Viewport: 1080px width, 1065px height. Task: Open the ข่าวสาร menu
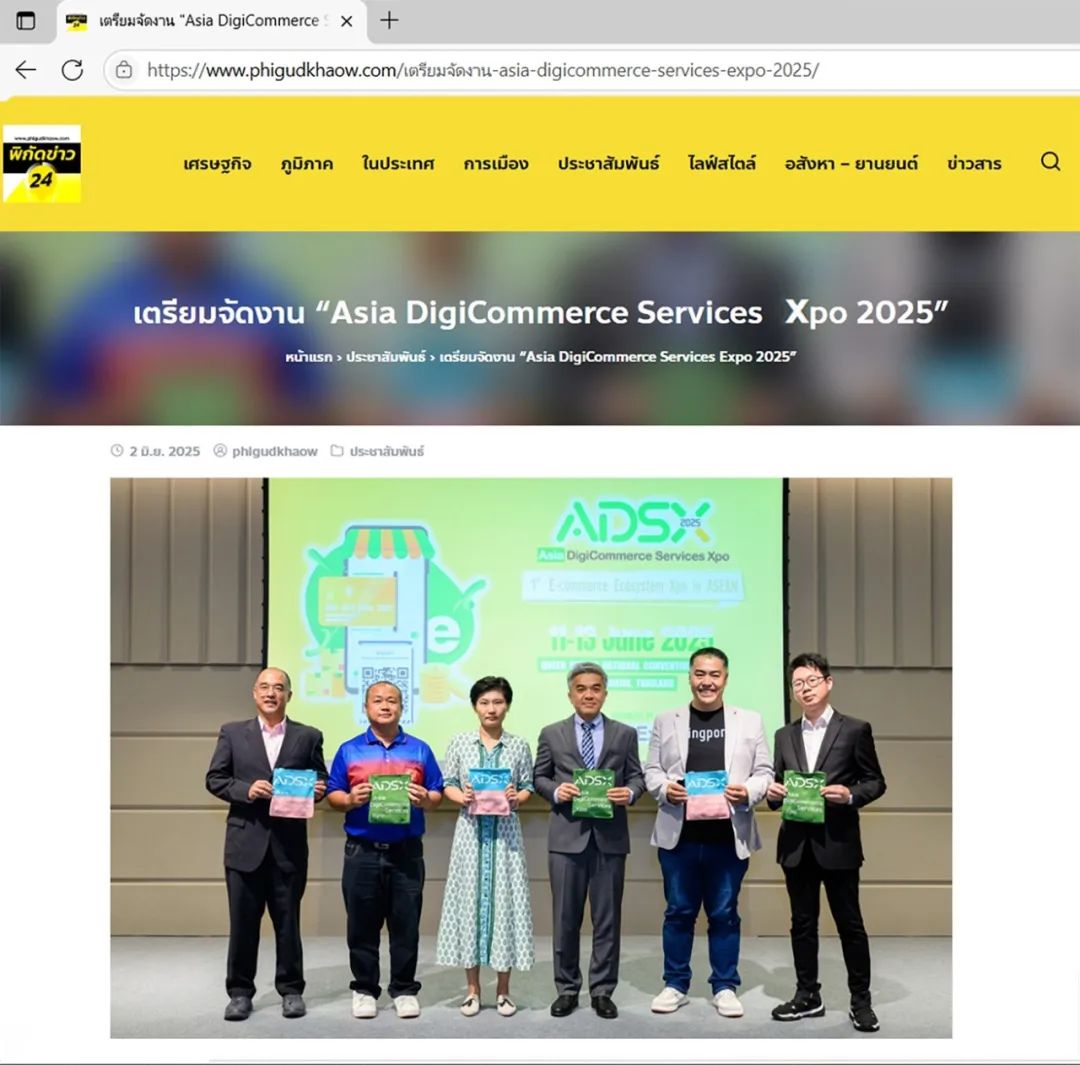974,164
